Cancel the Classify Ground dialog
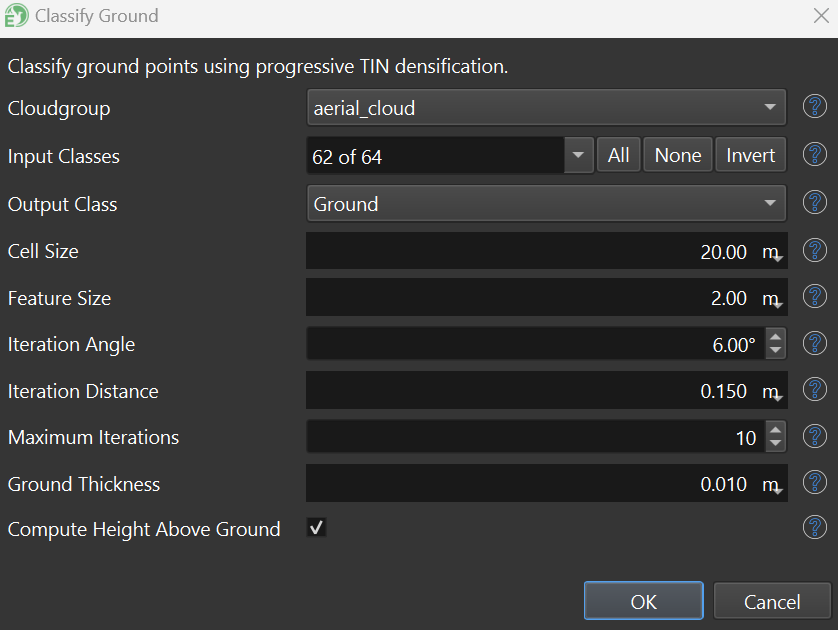This screenshot has width=838, height=630. point(771,601)
